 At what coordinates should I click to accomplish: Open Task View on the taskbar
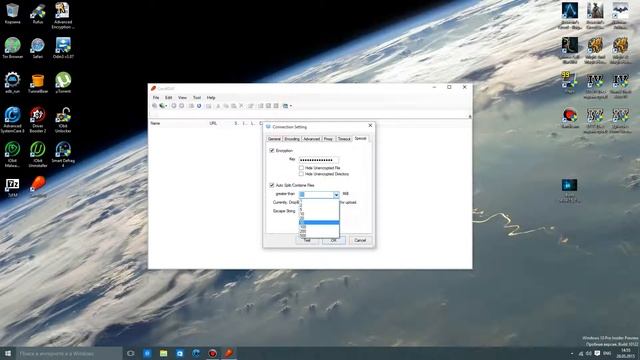click(x=131, y=353)
